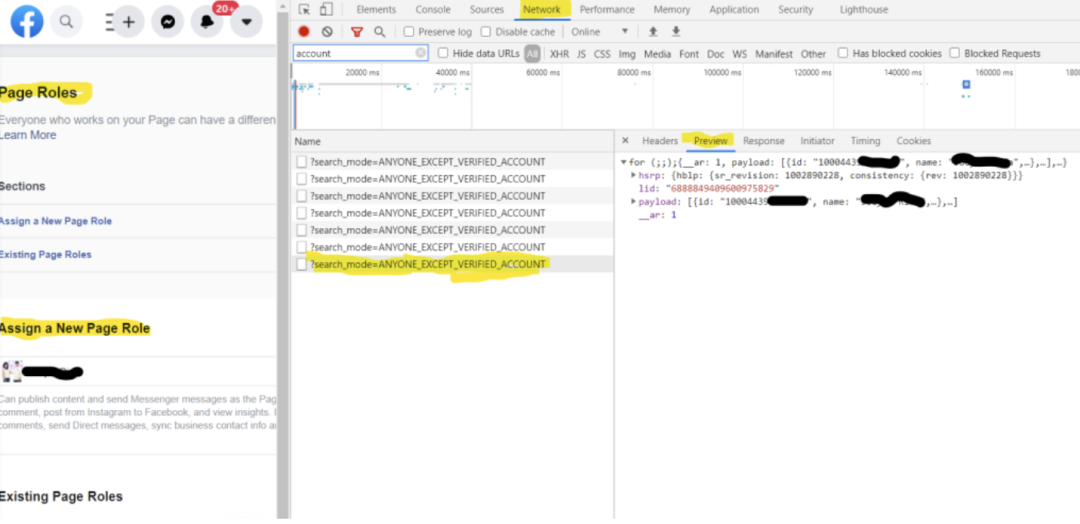The width and height of the screenshot is (1080, 524).
Task: Click the red record network log button
Action: (x=304, y=32)
